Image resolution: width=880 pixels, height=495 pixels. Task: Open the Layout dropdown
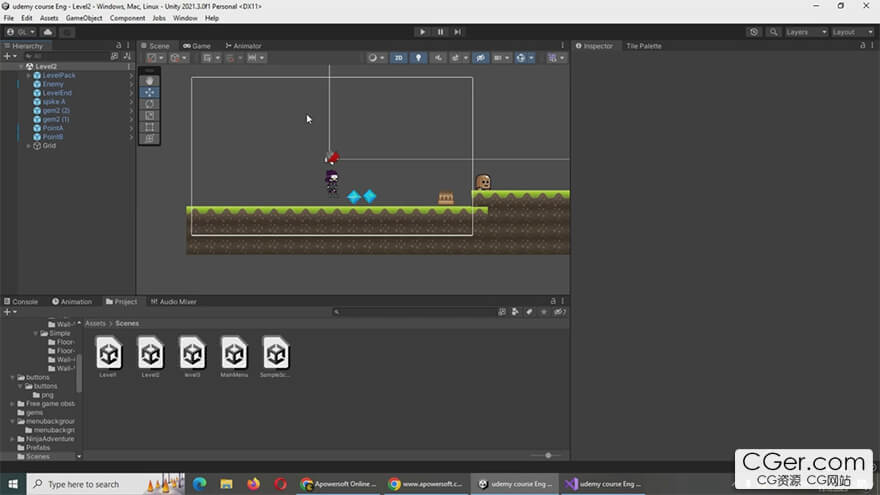point(852,32)
